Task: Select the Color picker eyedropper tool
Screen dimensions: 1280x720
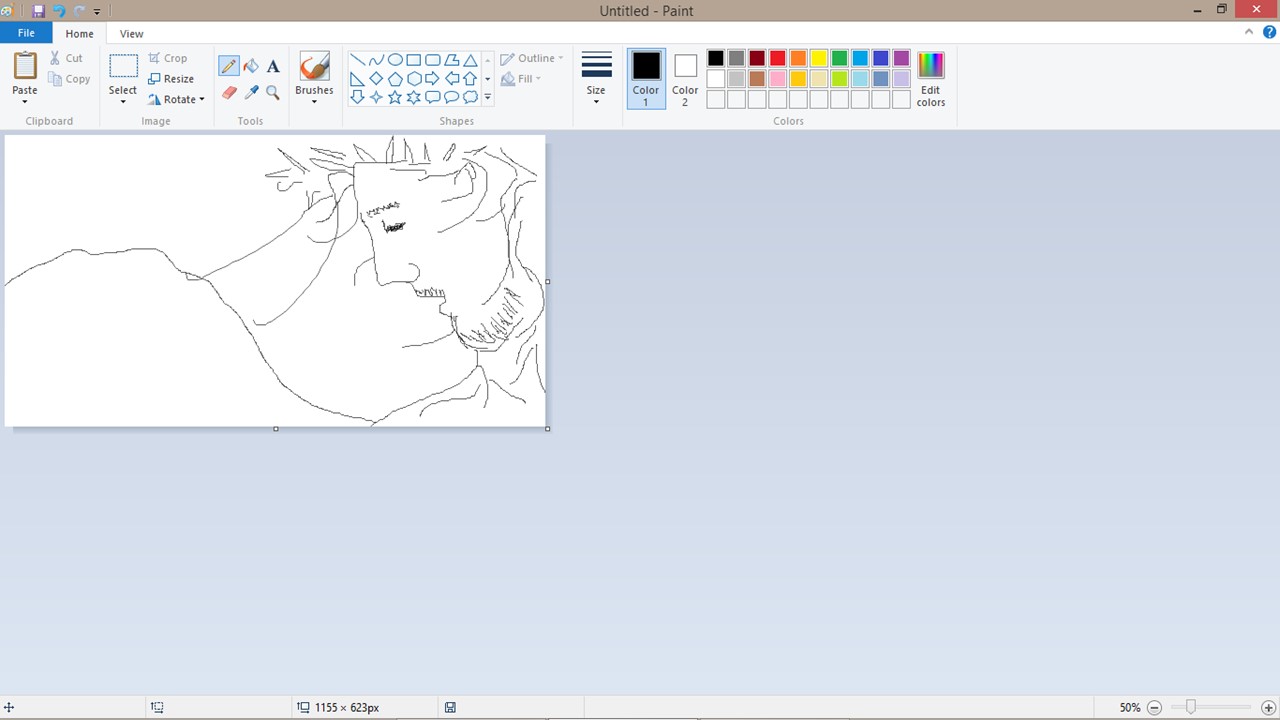Action: 251,93
